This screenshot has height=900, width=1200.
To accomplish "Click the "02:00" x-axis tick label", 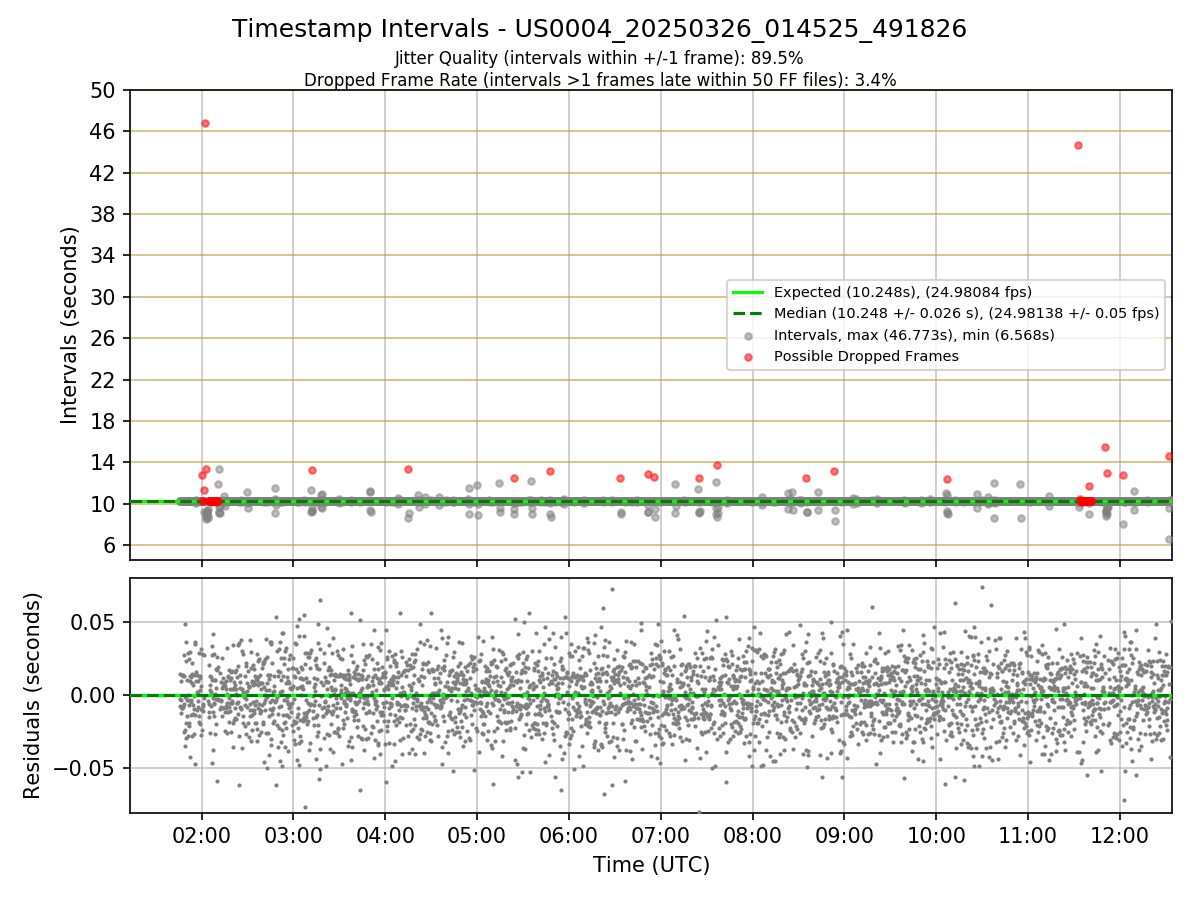I will tap(202, 834).
